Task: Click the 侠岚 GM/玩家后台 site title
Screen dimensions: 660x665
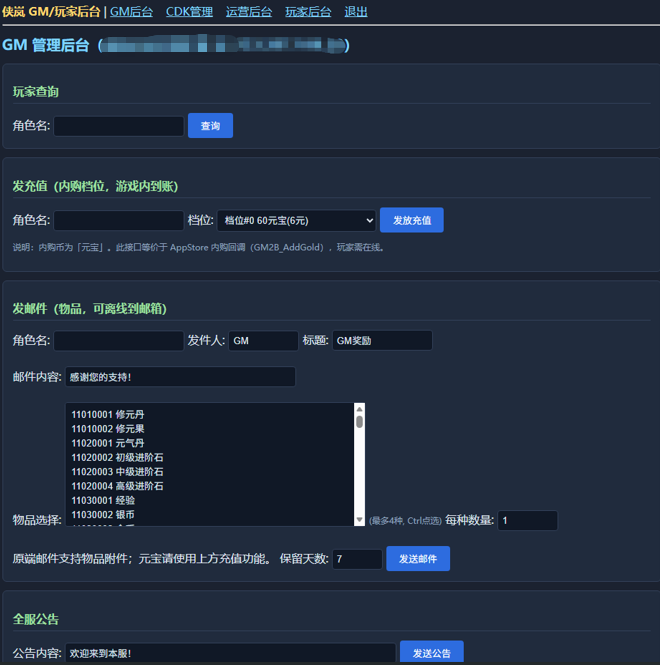Action: [x=51, y=11]
